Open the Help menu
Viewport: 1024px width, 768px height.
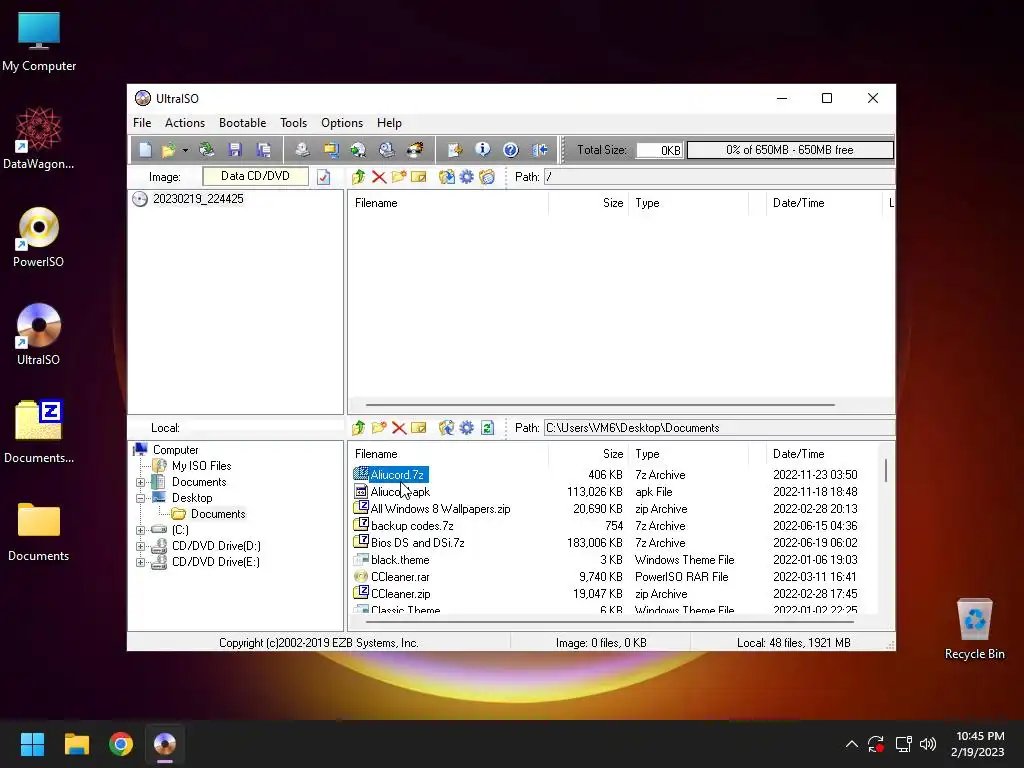[389, 123]
